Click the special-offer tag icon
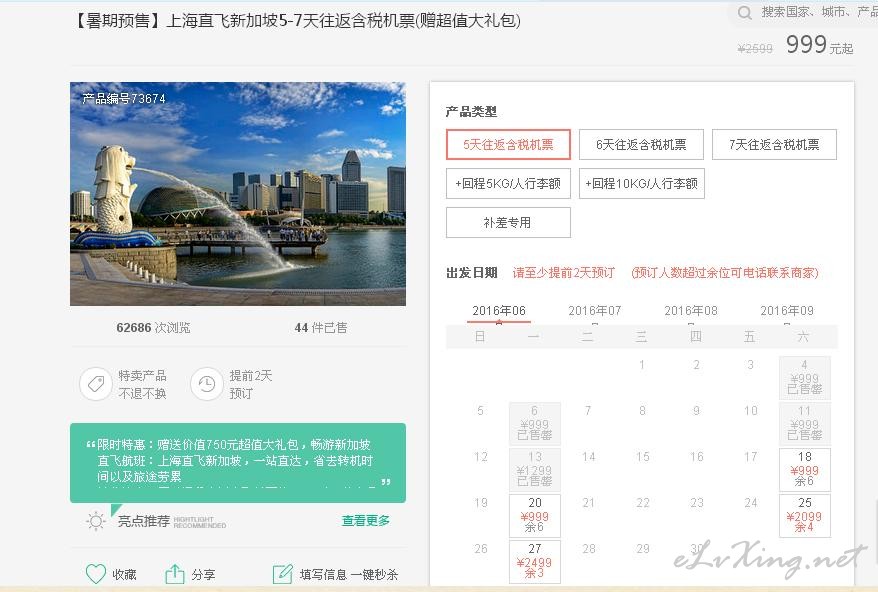Image resolution: width=878 pixels, height=592 pixels. tap(96, 384)
